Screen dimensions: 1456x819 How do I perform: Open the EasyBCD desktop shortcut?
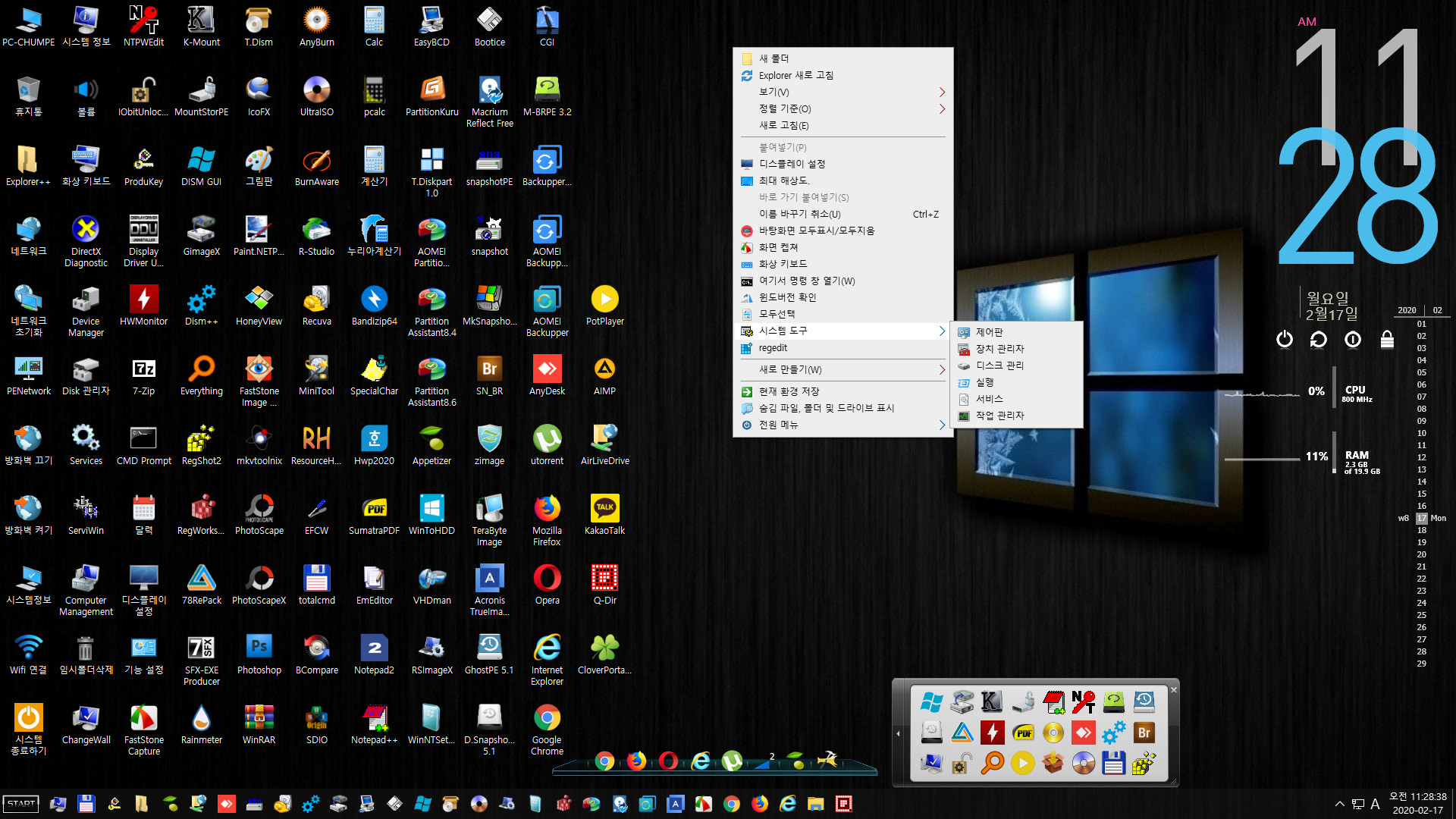pos(431,27)
